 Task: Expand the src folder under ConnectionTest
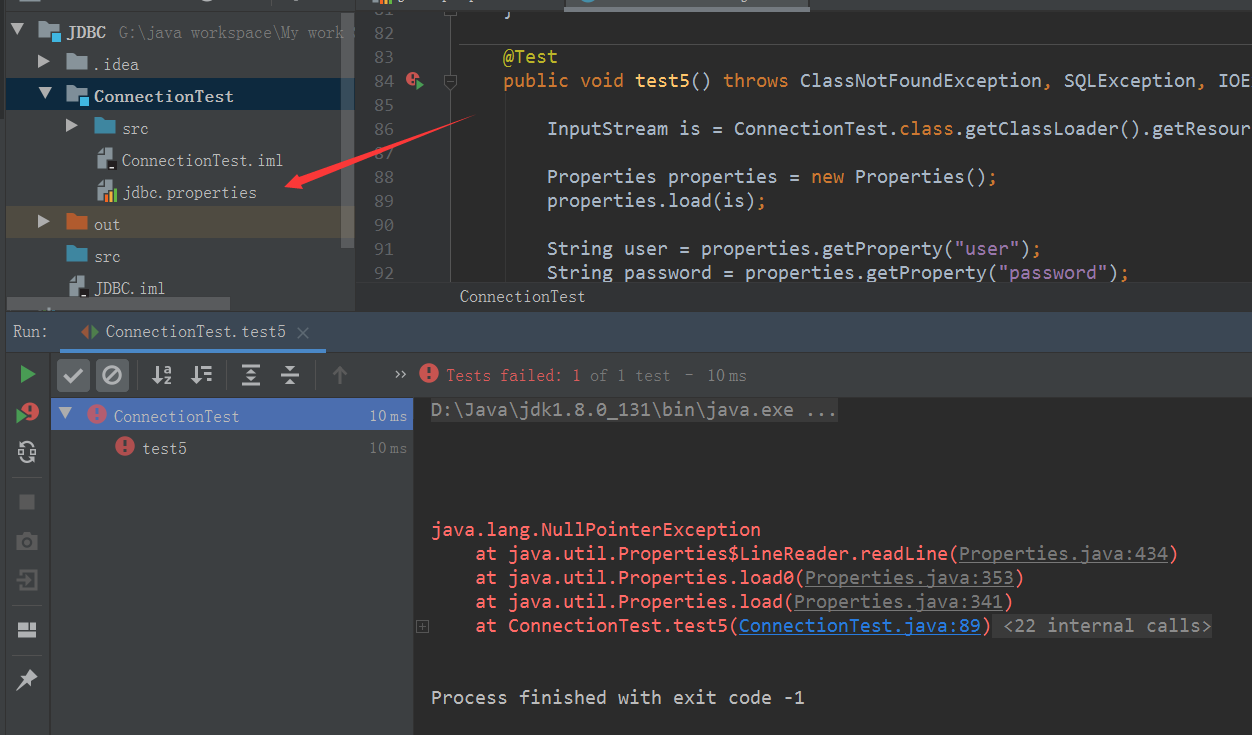coord(71,125)
